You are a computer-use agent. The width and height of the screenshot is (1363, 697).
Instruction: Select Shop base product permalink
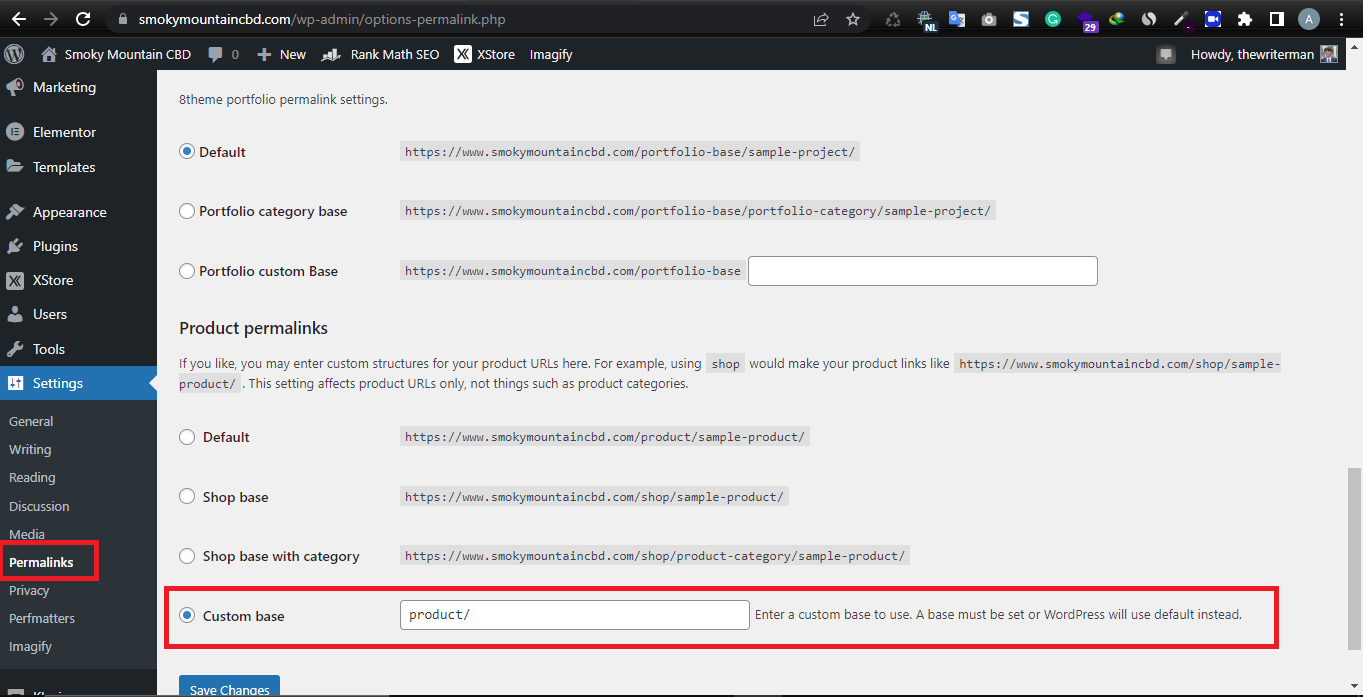click(187, 497)
